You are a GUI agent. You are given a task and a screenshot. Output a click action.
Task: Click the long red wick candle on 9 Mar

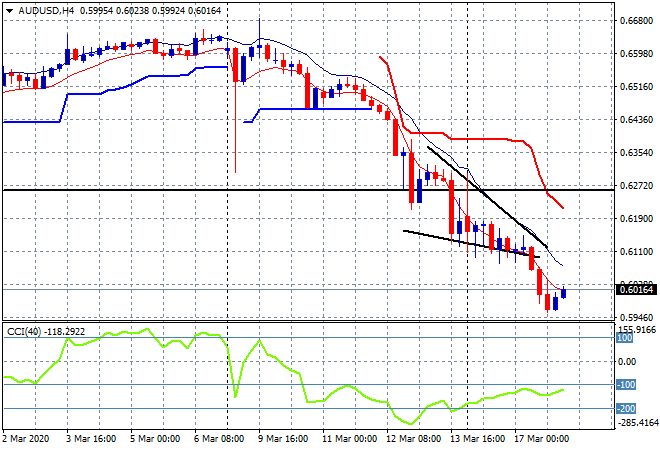pyautogui.click(x=235, y=109)
